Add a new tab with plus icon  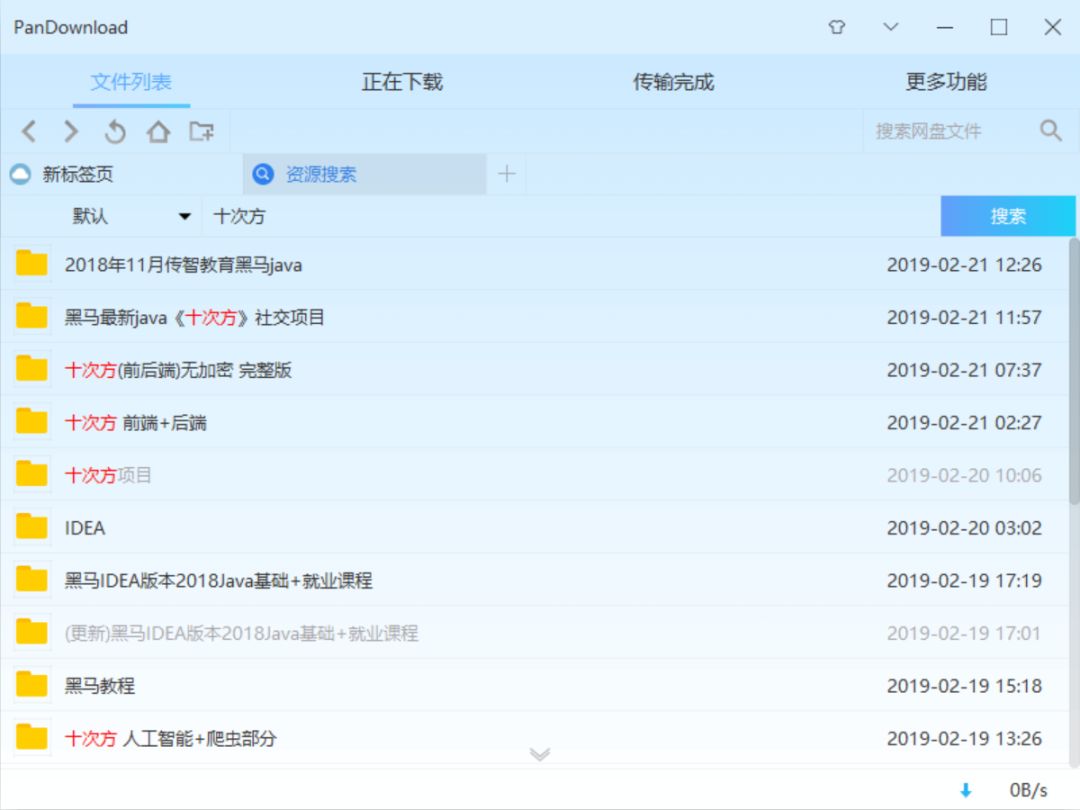tap(507, 174)
